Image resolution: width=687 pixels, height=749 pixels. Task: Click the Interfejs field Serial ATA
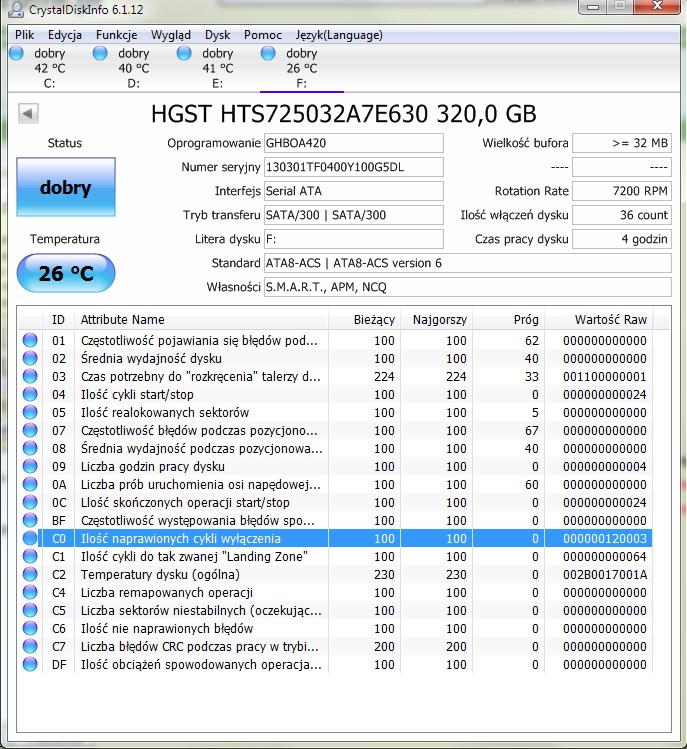click(354, 191)
